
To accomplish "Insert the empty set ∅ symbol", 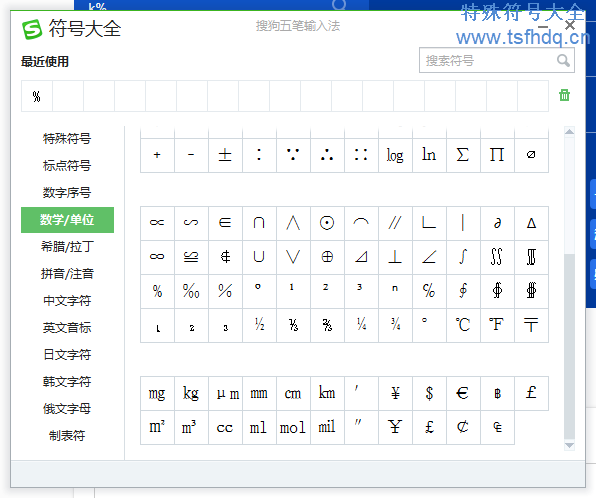I will (531, 155).
